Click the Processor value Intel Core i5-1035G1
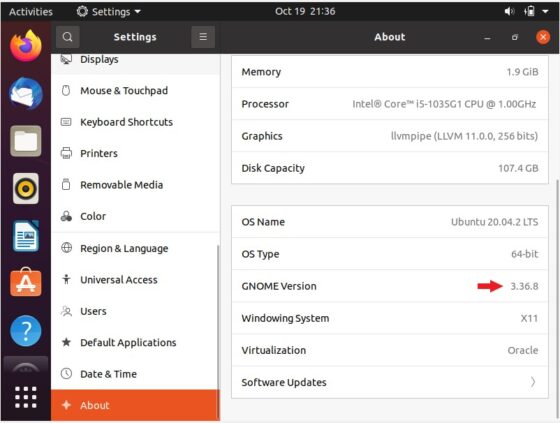This screenshot has width=560, height=423. pyautogui.click(x=444, y=104)
